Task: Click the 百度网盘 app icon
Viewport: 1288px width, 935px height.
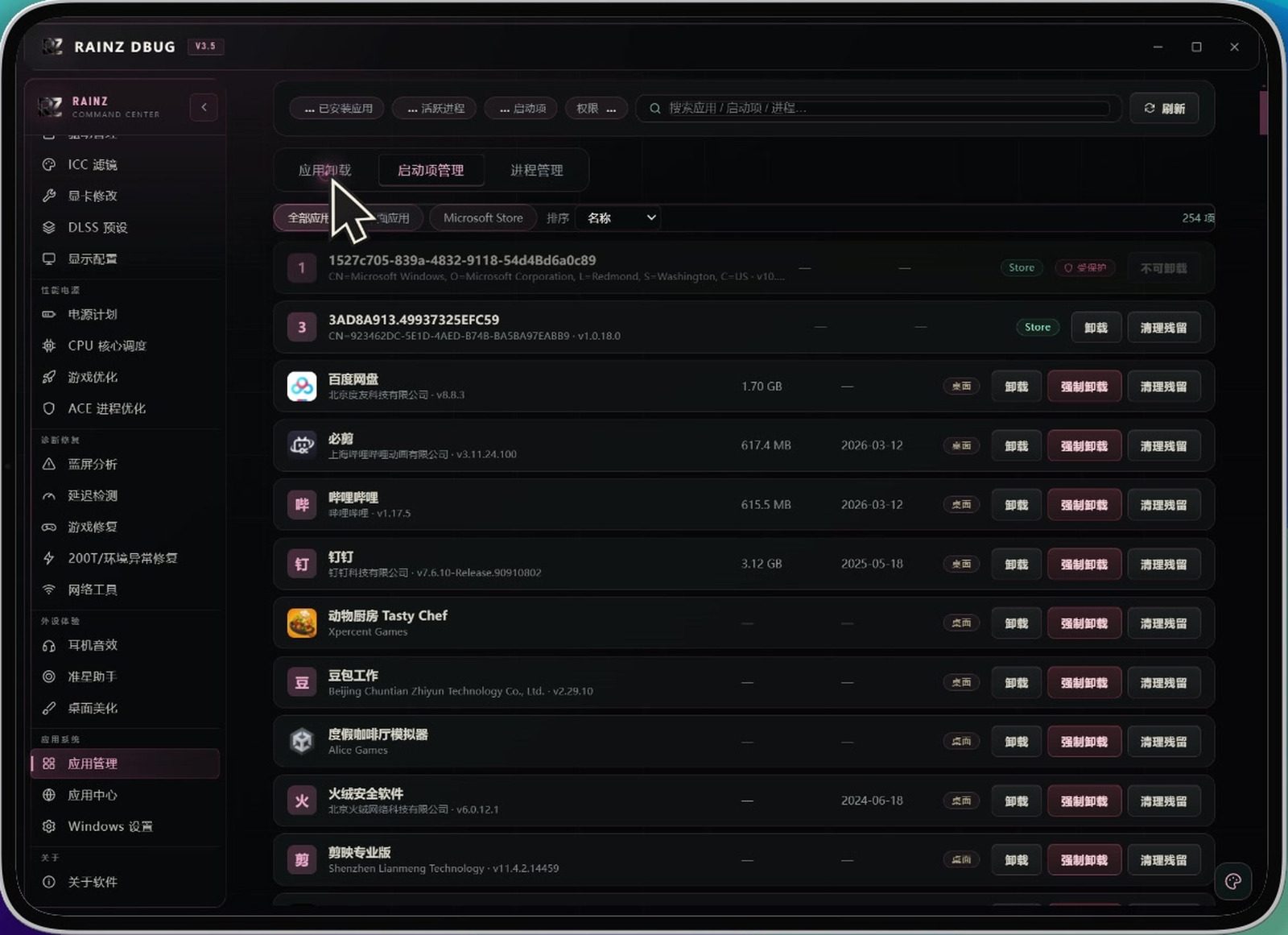Action: pyautogui.click(x=302, y=387)
